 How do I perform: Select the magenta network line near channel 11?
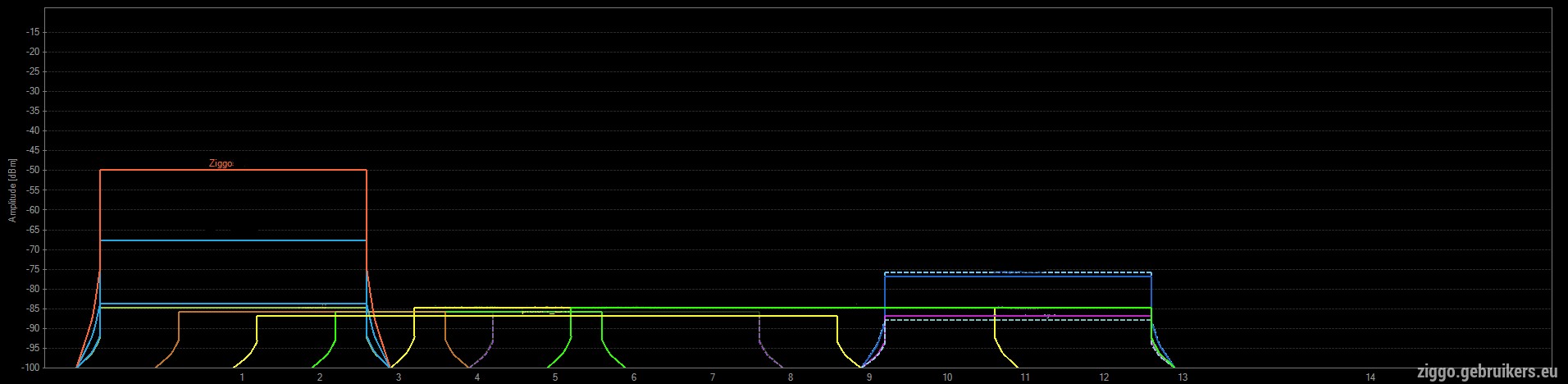click(1018, 316)
